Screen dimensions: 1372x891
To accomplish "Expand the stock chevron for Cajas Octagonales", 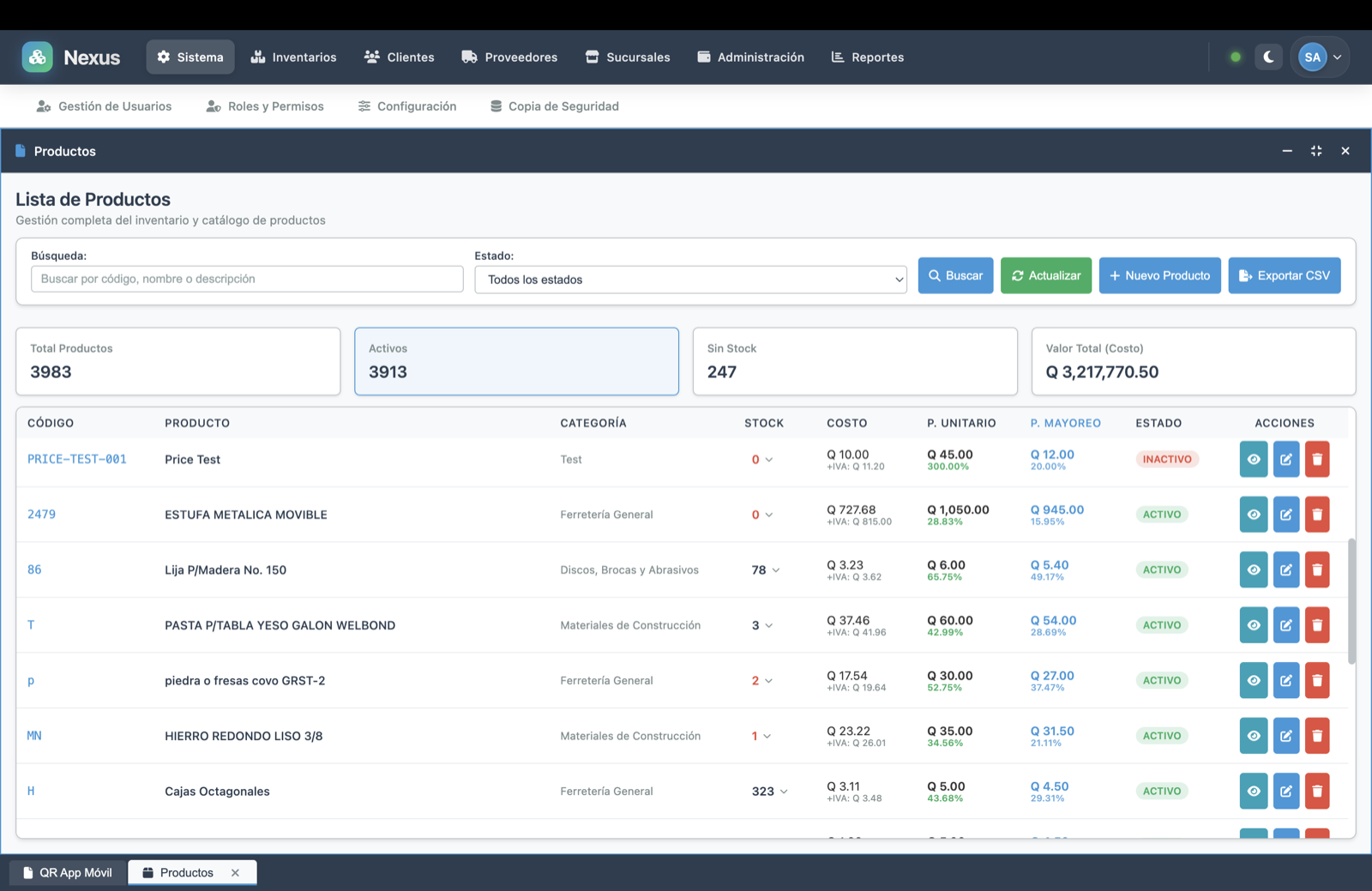I will [784, 792].
